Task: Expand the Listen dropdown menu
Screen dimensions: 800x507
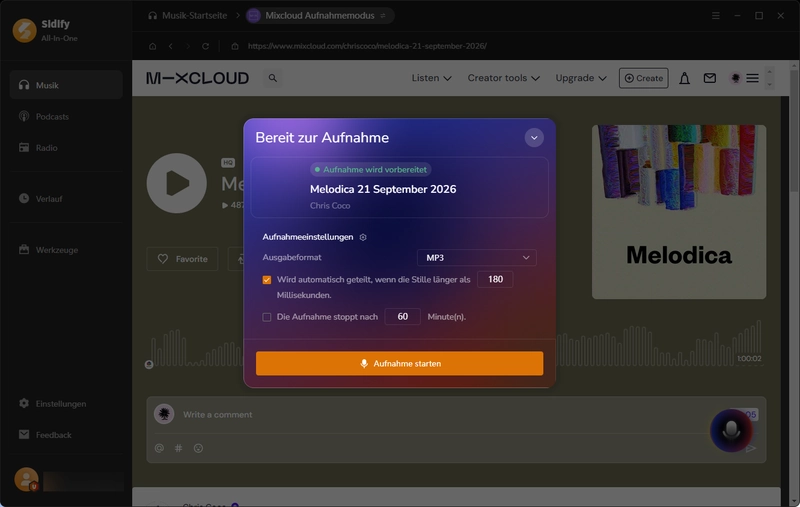Action: pos(432,78)
